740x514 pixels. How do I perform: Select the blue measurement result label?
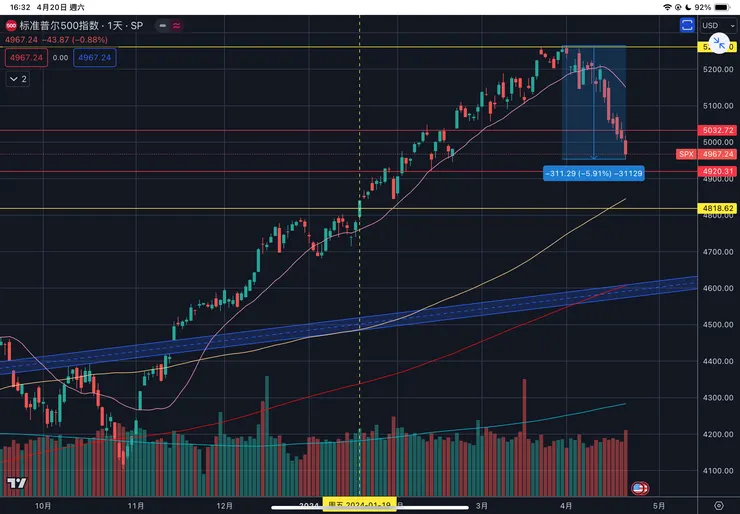594,173
